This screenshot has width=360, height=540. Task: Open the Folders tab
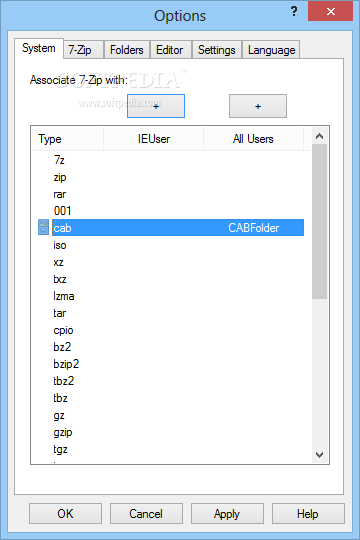[x=126, y=50]
